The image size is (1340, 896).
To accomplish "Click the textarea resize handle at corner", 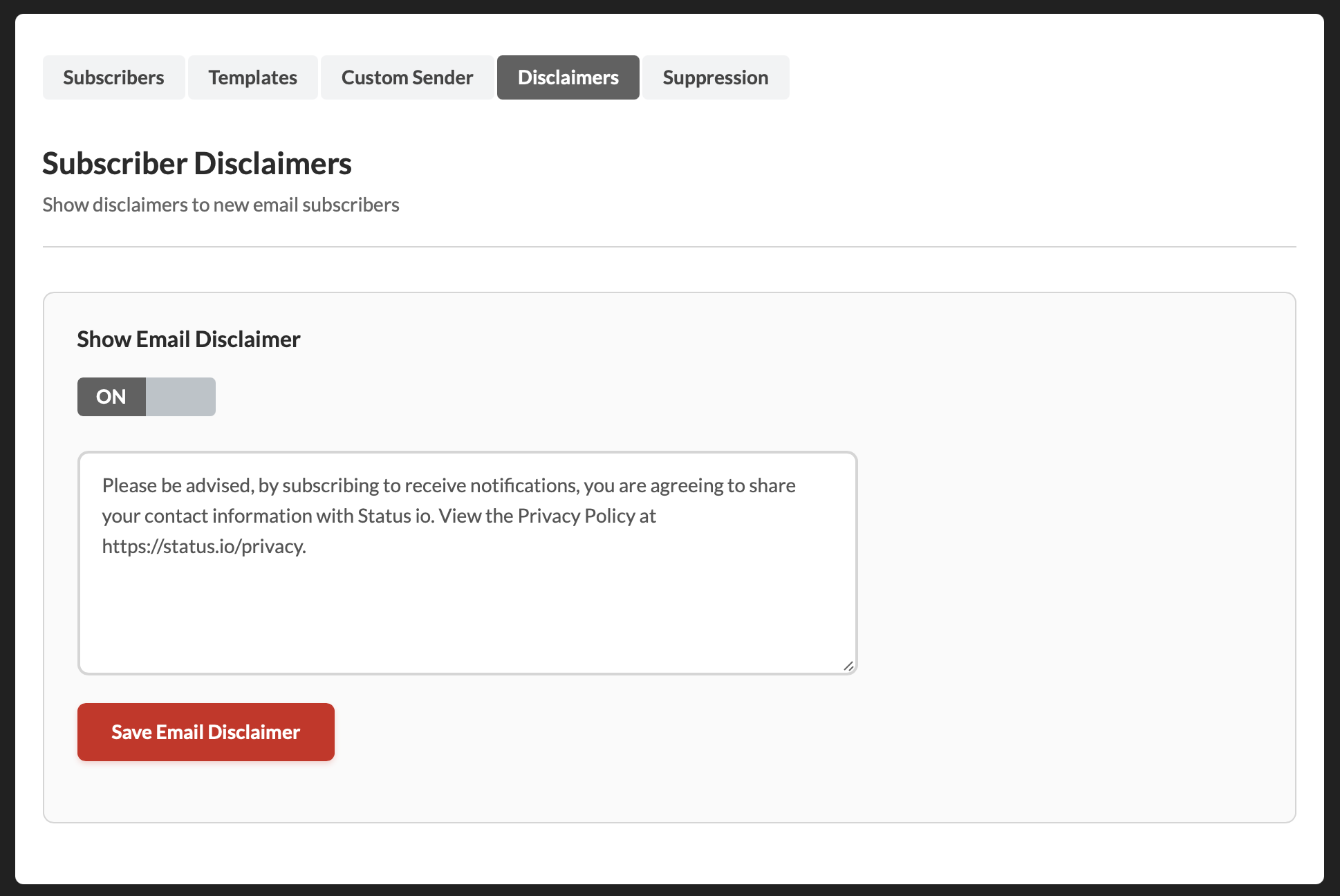I will [x=848, y=666].
